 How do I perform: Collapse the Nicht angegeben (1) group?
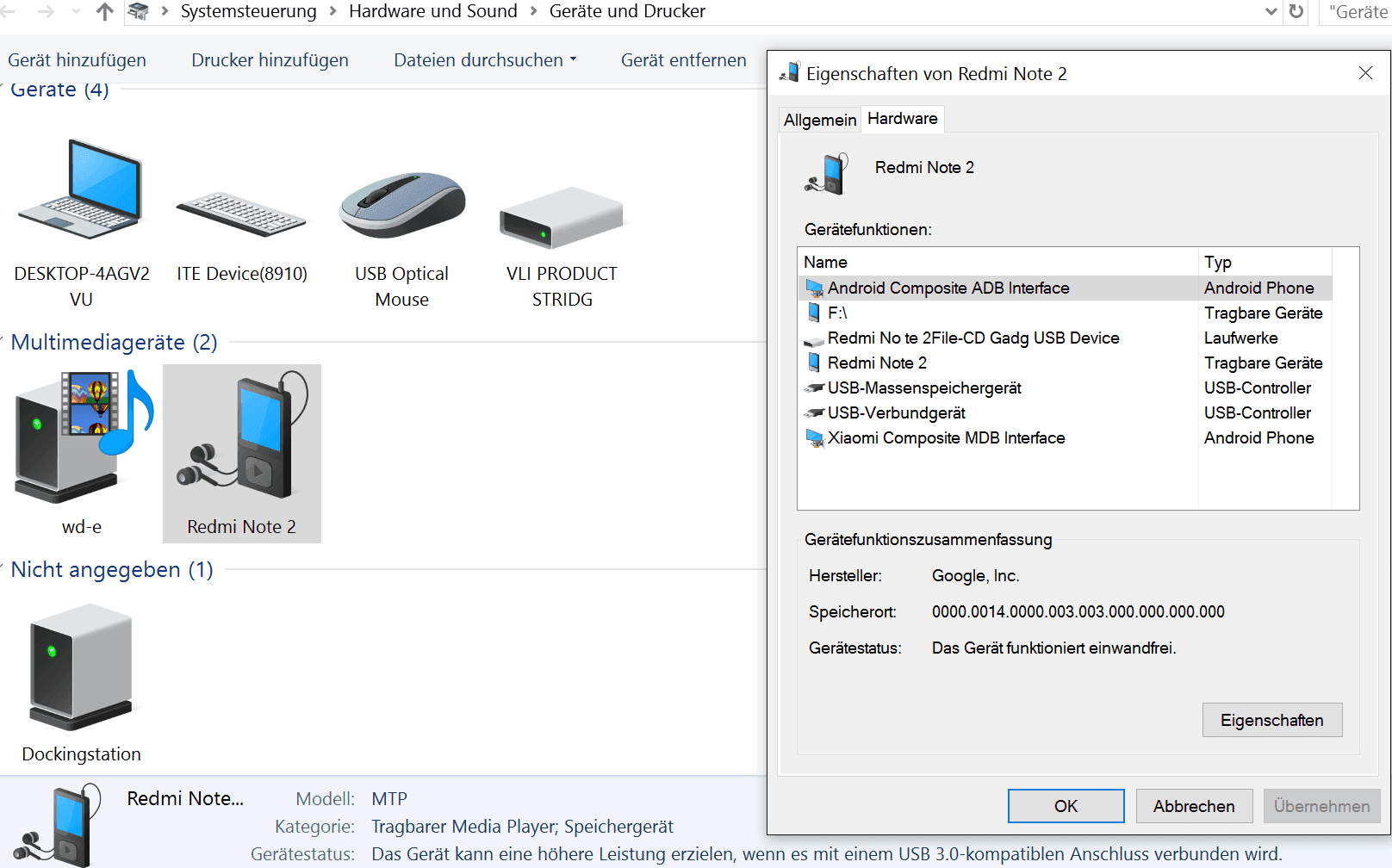point(3,569)
